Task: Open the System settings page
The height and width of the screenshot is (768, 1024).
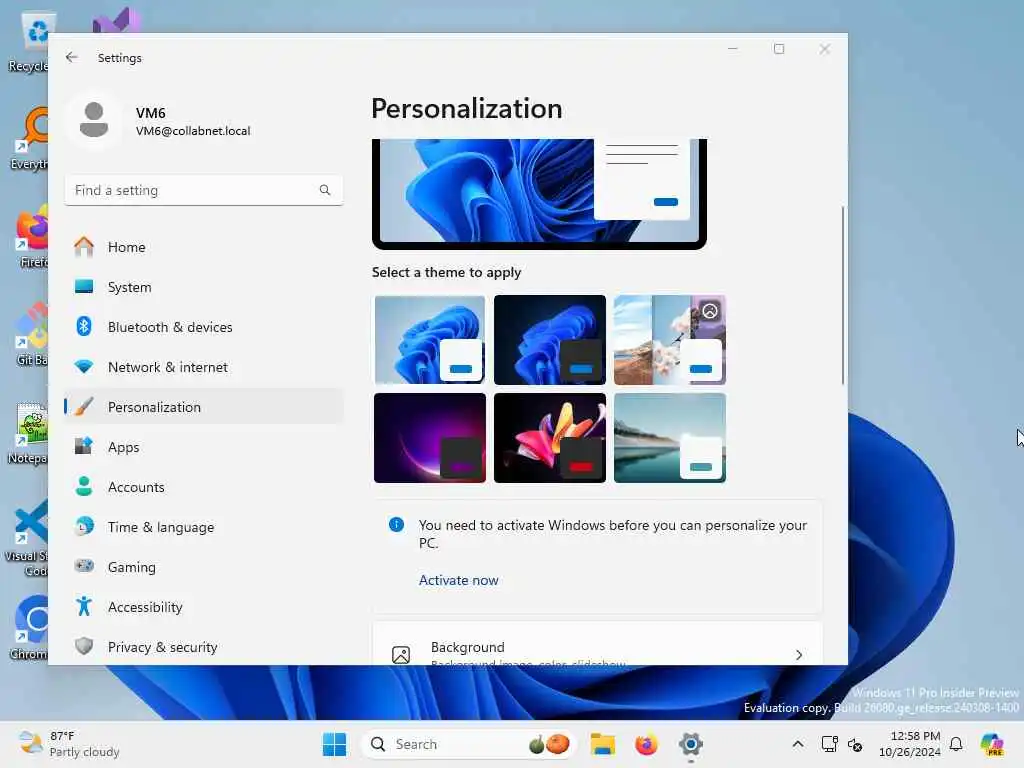Action: (204, 287)
